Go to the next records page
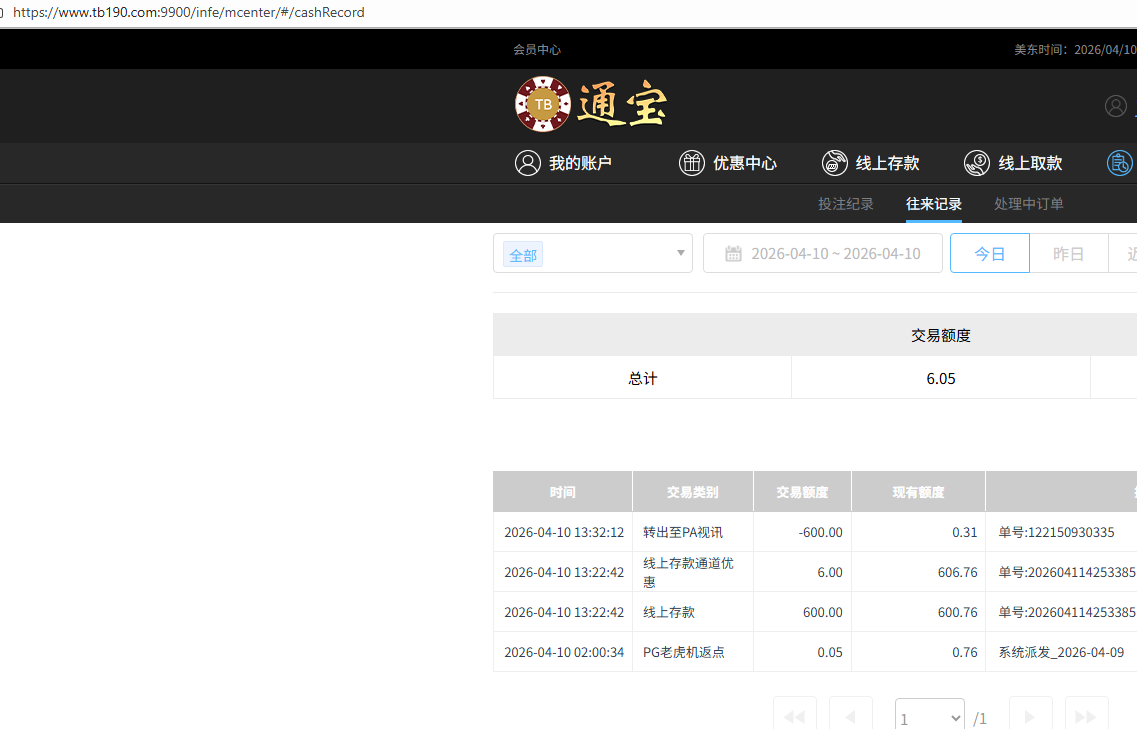Viewport: 1137px width, 729px height. tap(1030, 716)
